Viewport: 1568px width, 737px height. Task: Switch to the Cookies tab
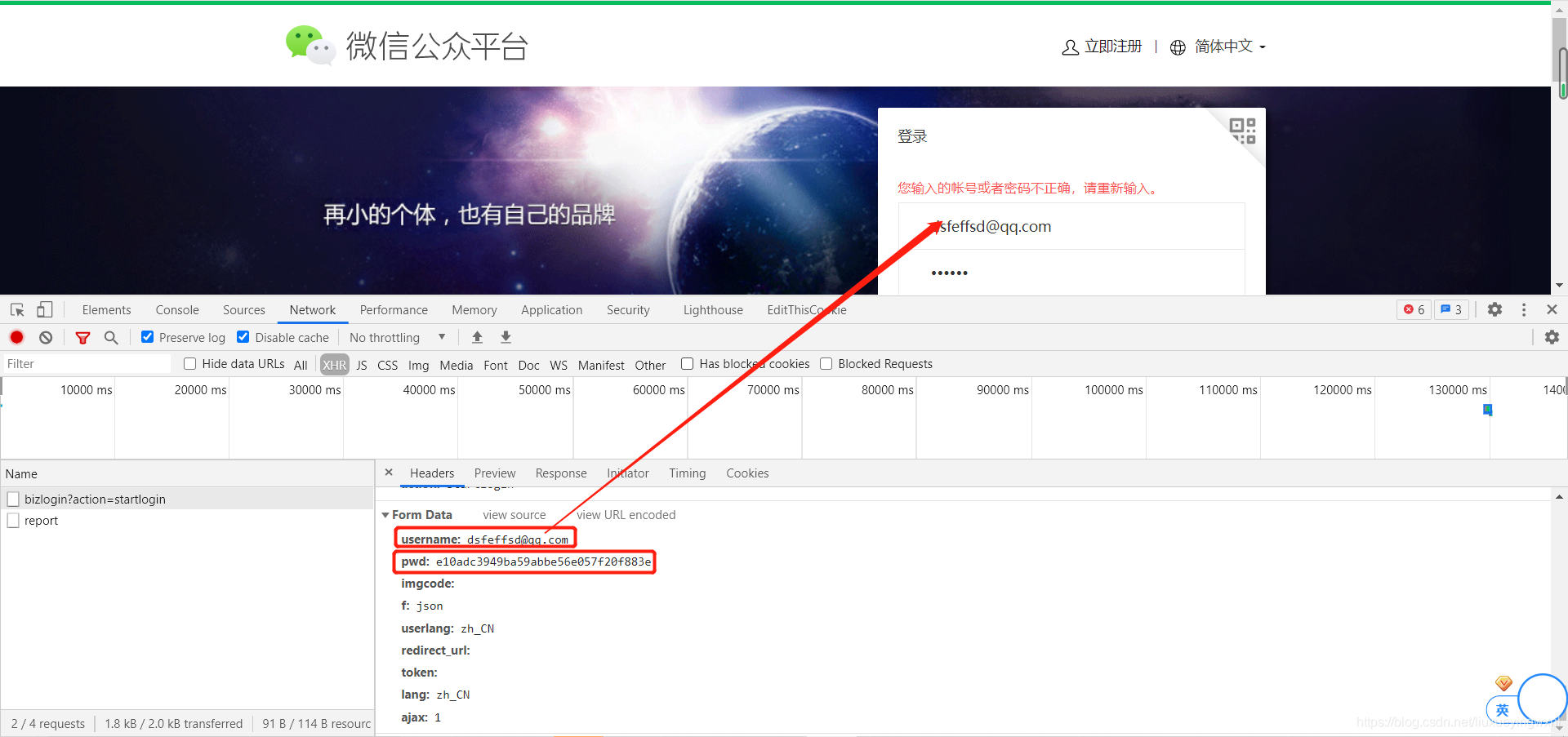(747, 473)
